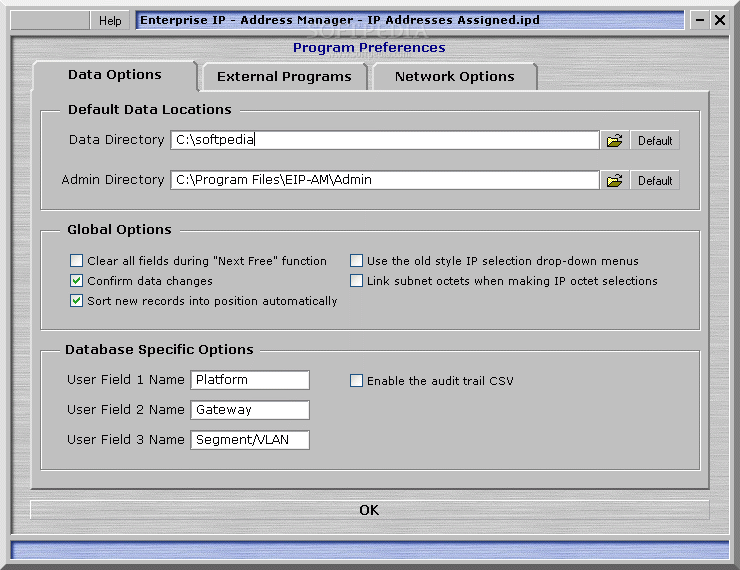Click the blank button left of Help
This screenshot has width=740, height=570.
pyautogui.click(x=50, y=20)
